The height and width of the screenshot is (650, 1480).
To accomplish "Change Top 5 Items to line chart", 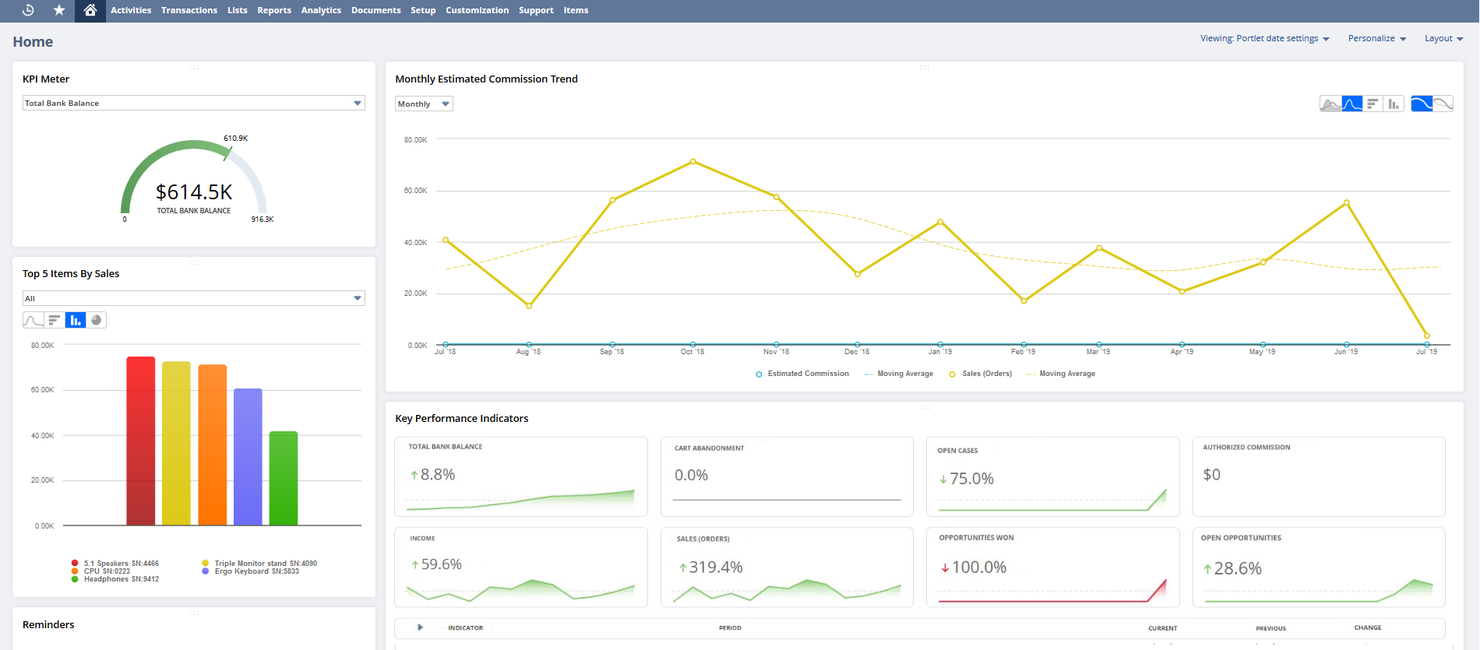I will pos(32,320).
